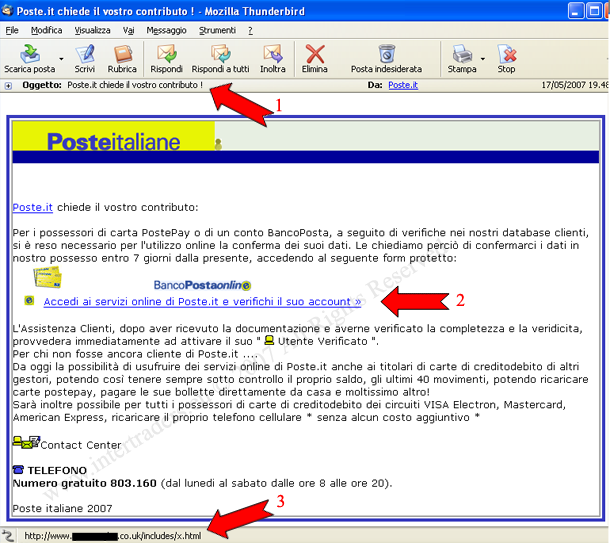Click the Poste italiane 2007 footer text

(62, 508)
